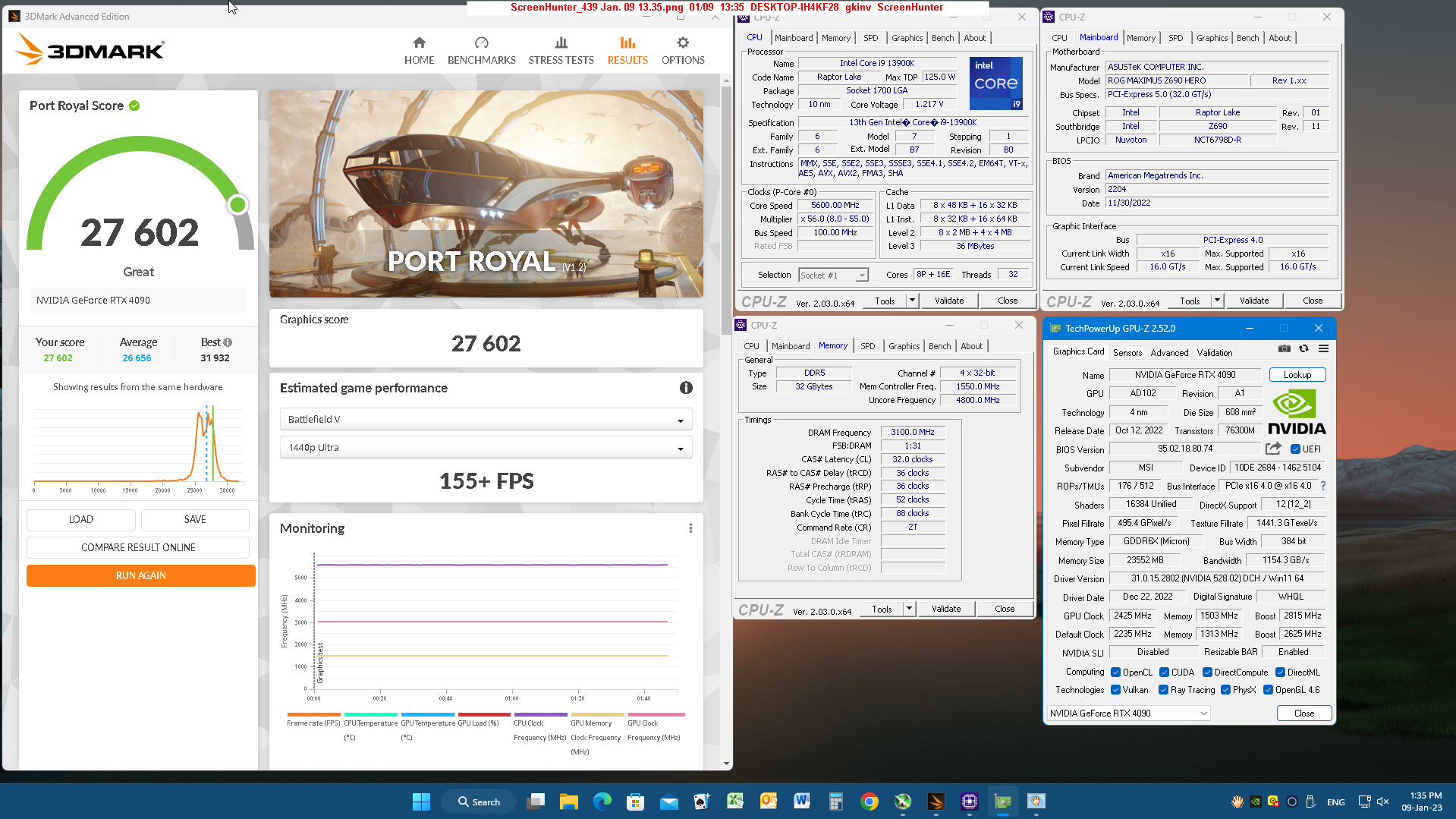
Task: Open 3DMark OPTIONS gear
Action: (x=683, y=51)
